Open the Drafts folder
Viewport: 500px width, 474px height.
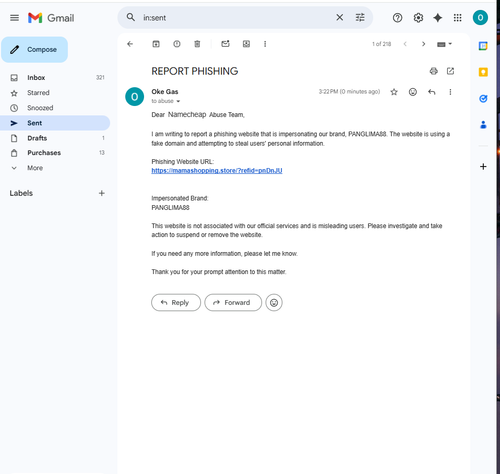[55, 138]
